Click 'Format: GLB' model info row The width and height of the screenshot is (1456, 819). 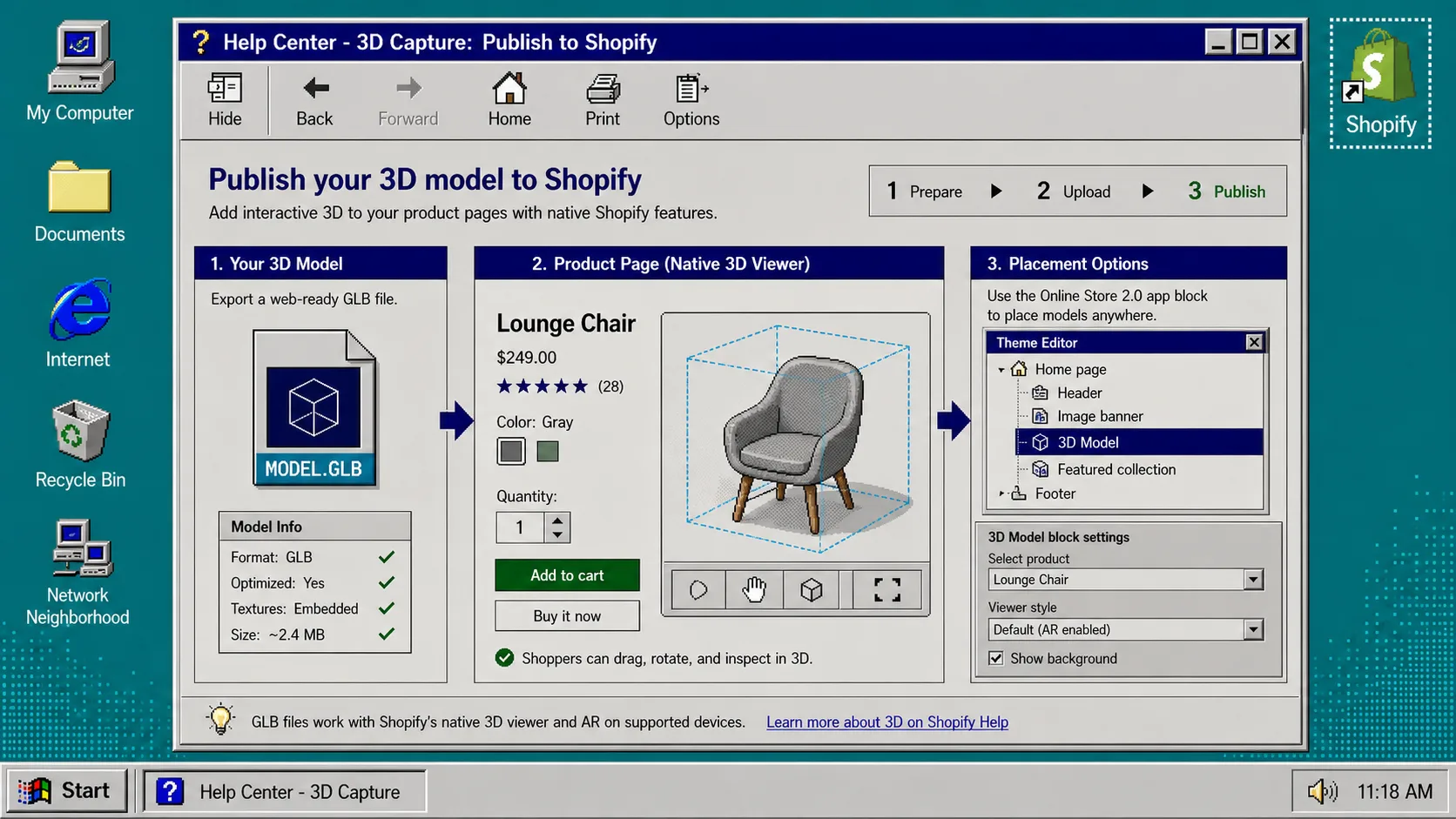coord(313,557)
